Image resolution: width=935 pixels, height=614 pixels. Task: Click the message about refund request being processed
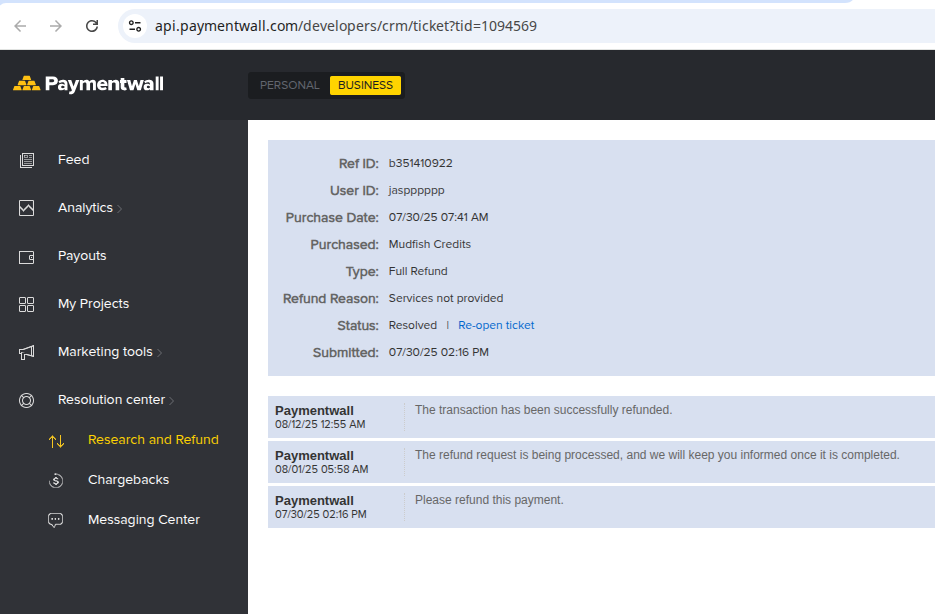tap(657, 455)
